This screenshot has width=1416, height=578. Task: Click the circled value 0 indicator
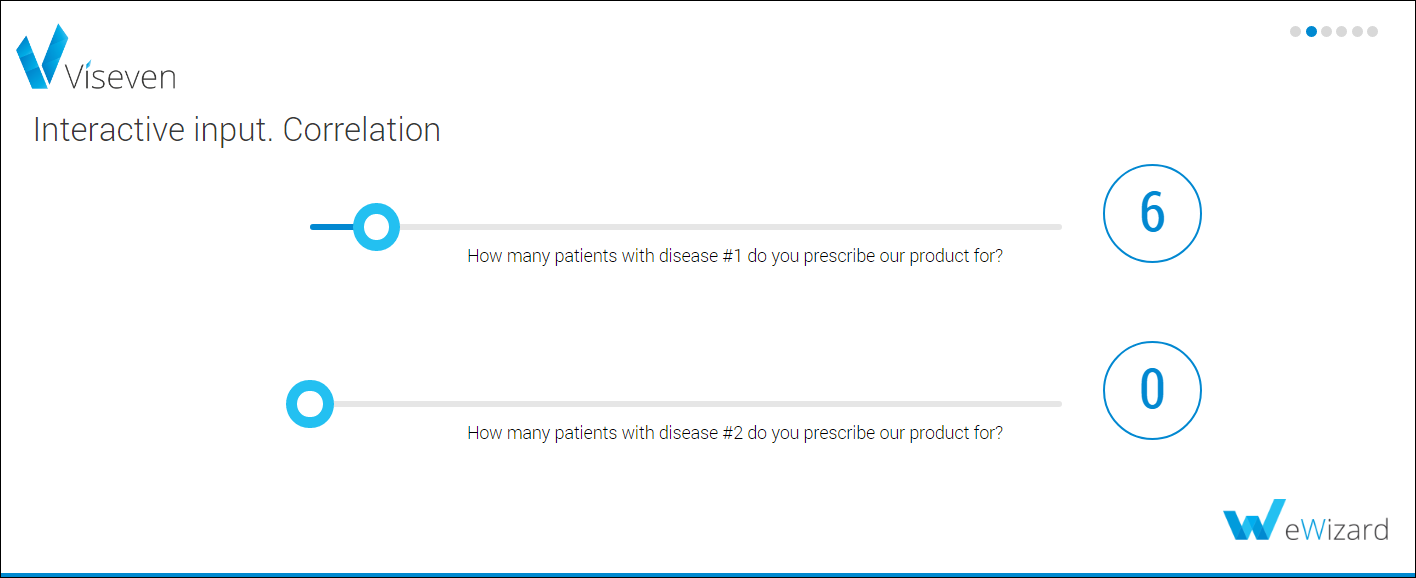pos(1152,391)
